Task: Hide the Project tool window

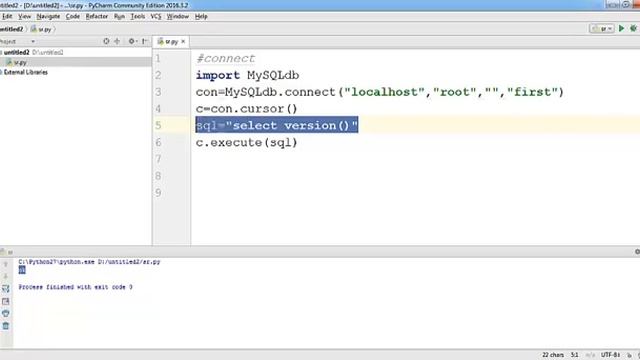Action: [x=144, y=41]
